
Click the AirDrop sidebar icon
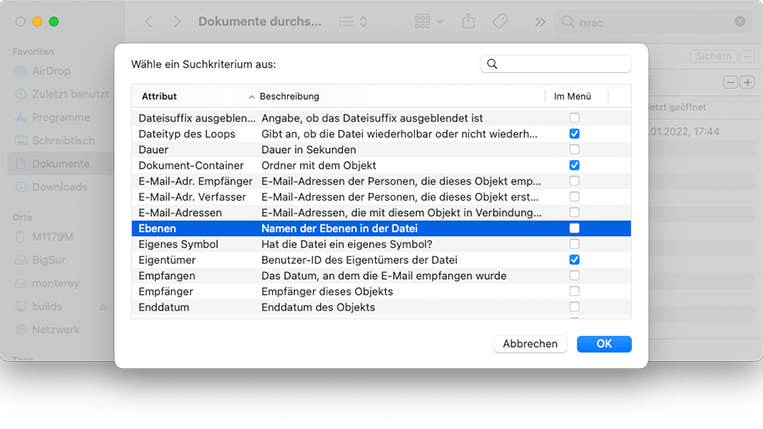(20, 72)
